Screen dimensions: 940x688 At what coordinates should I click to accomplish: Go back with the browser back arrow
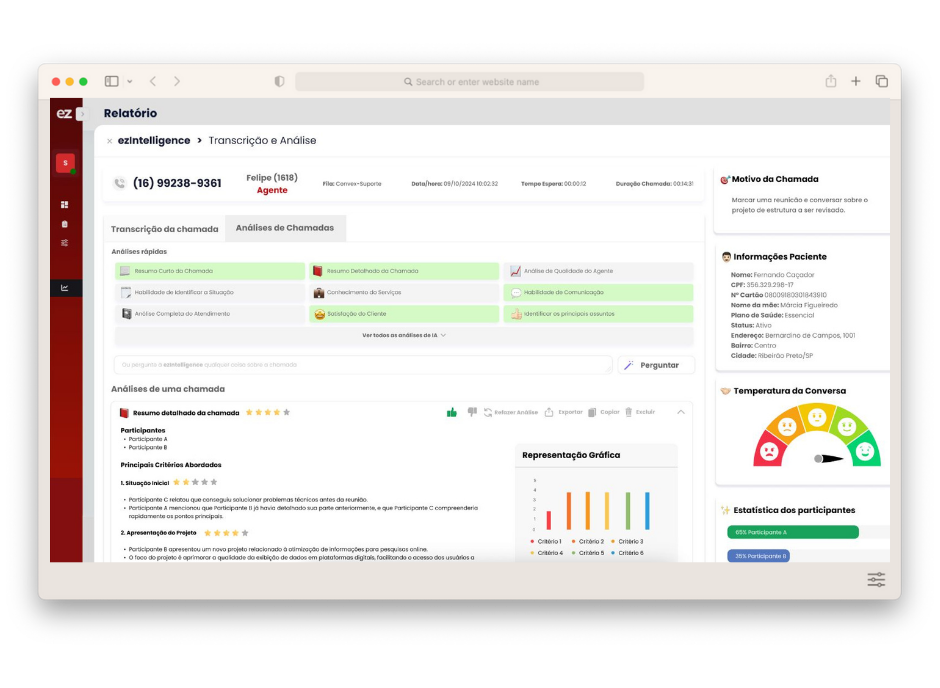[153, 82]
